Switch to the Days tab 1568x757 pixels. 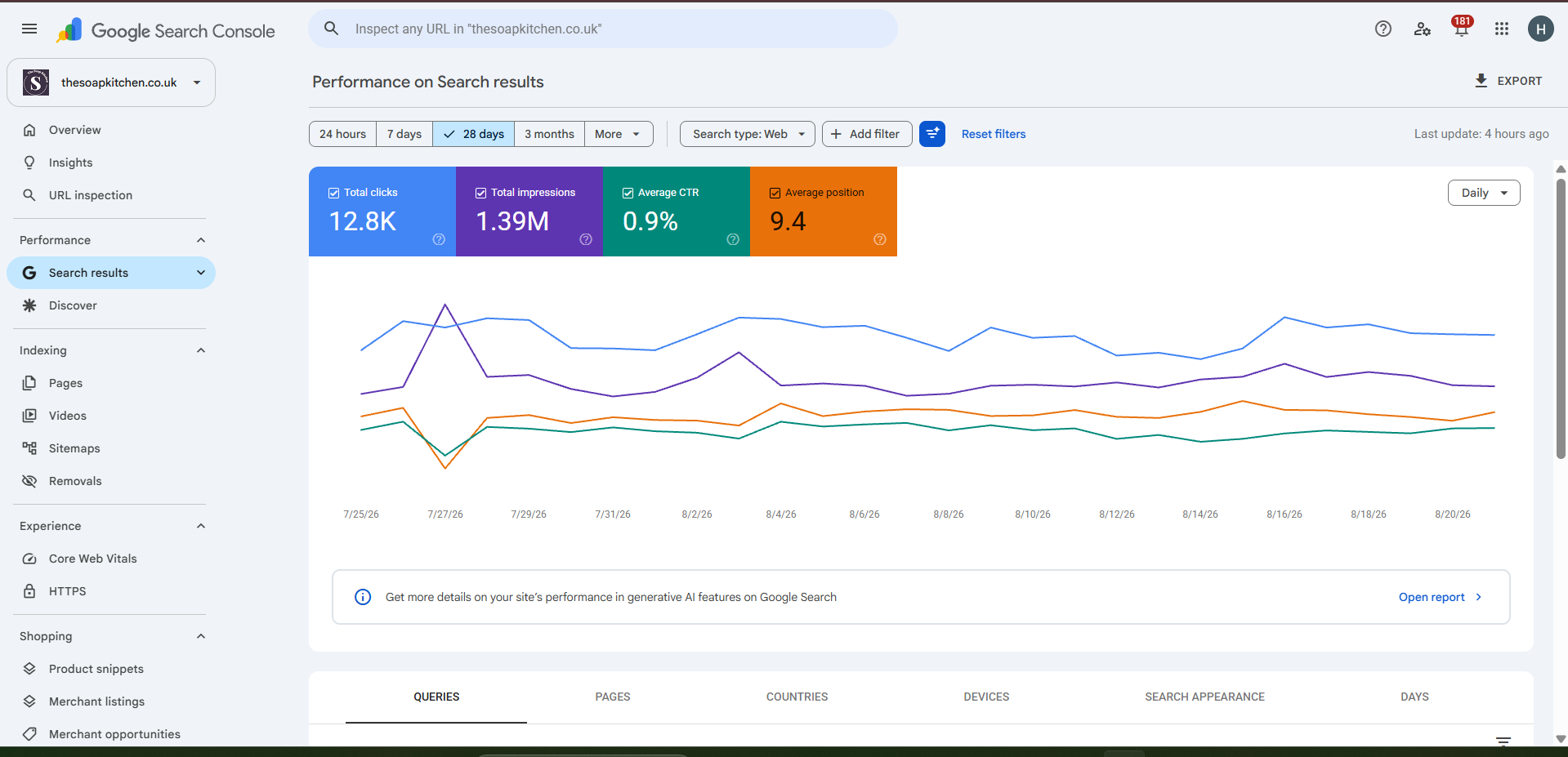(x=1414, y=697)
